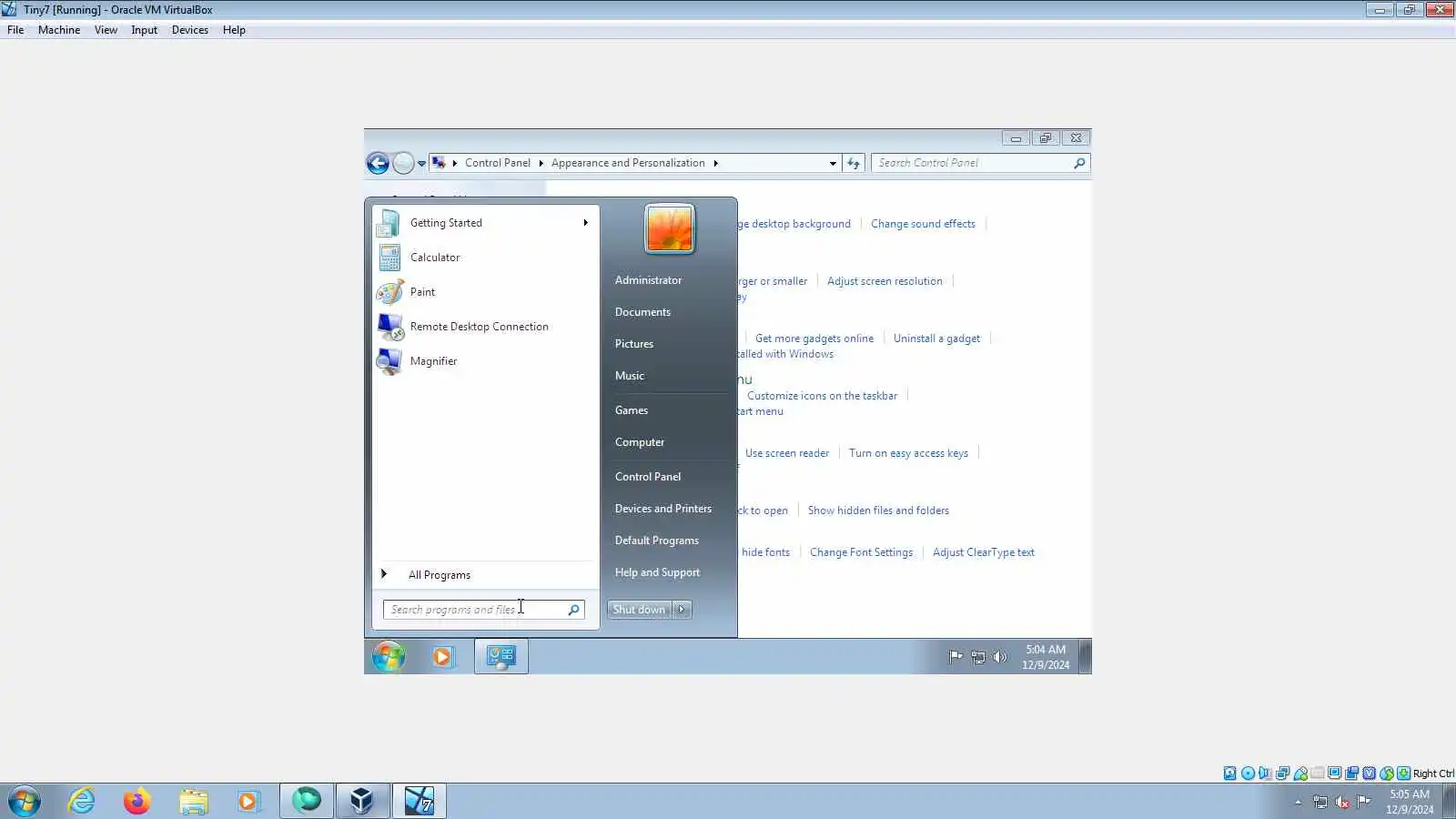Click the guest Windows Start orb
Screen dimensions: 1456x819
389,656
